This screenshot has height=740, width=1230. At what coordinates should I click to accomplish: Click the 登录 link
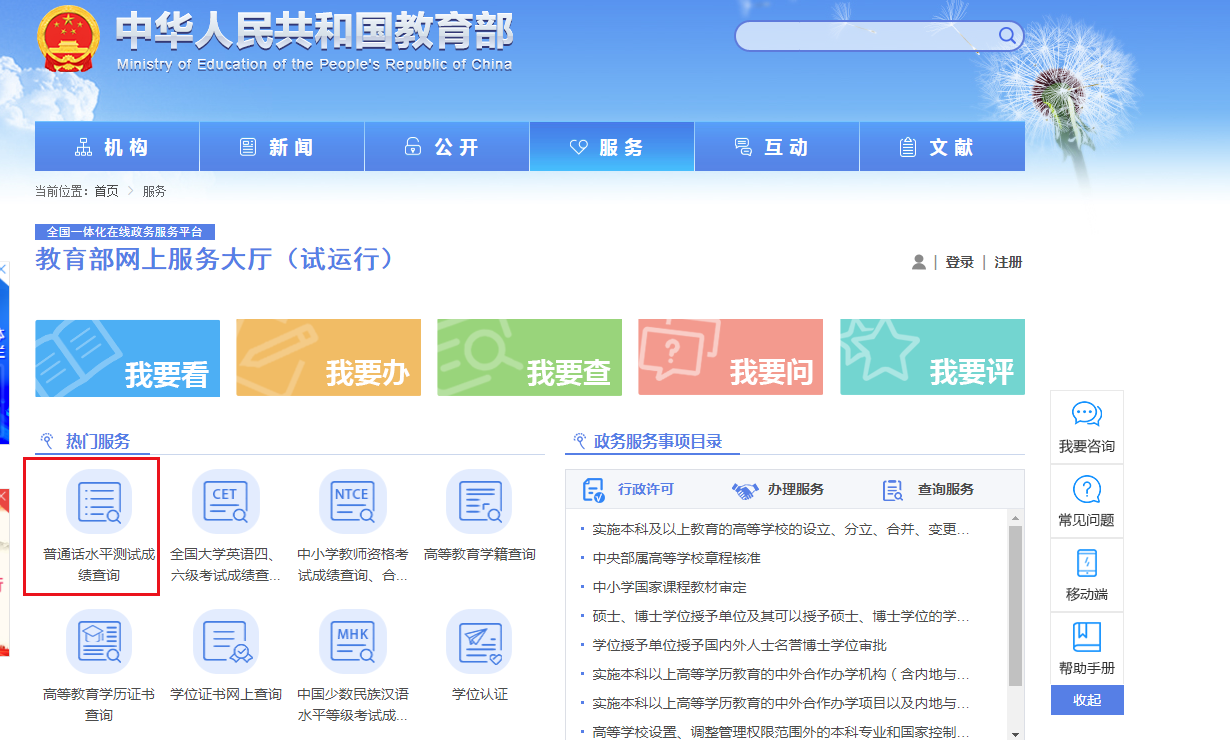pyautogui.click(x=960, y=262)
